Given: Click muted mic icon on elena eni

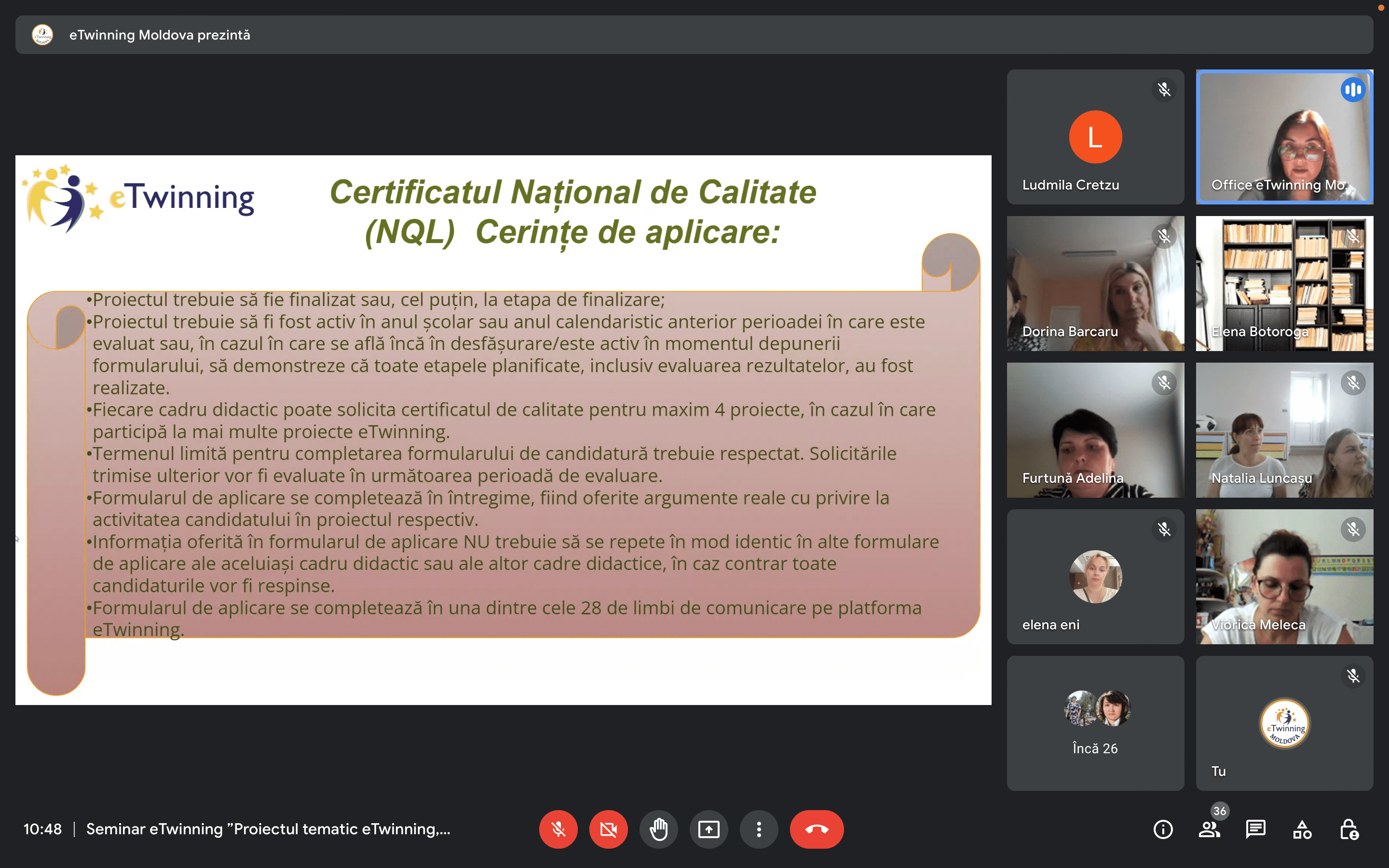Looking at the screenshot, I should point(1164,529).
